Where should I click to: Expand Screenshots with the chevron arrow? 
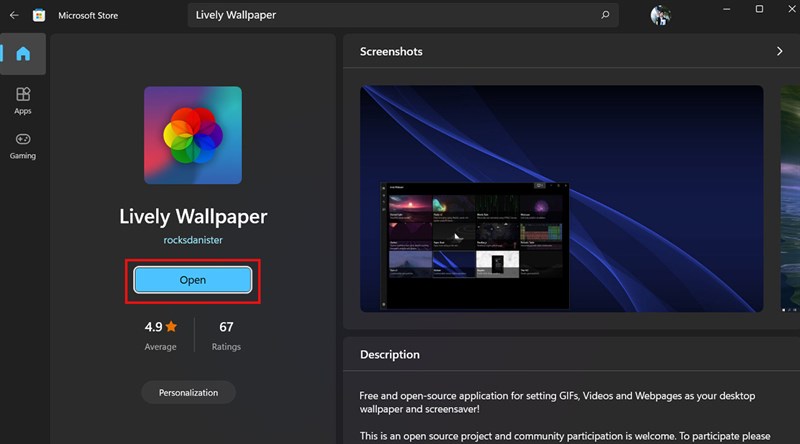[779, 51]
